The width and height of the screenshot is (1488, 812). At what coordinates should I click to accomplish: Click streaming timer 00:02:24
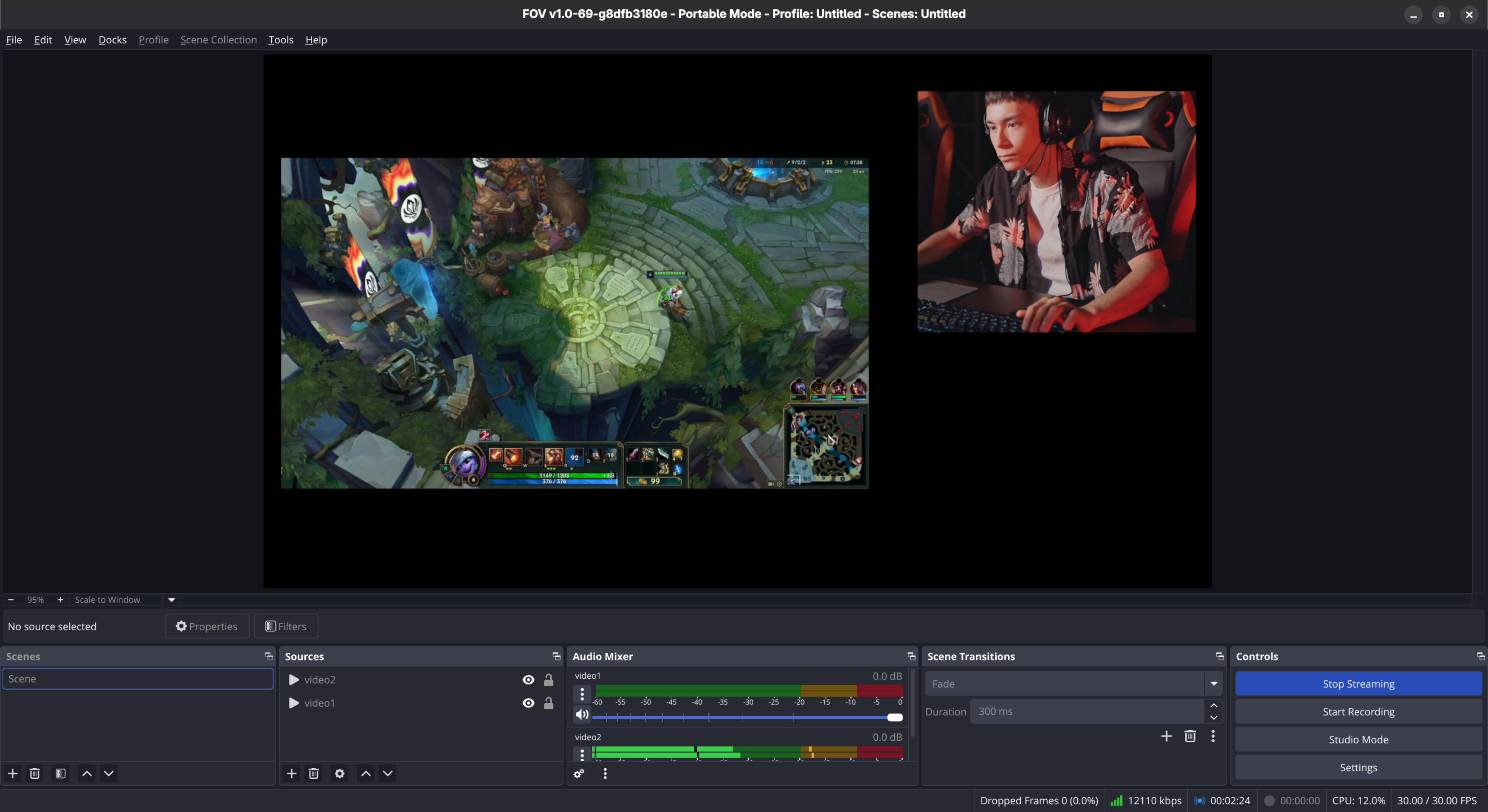1230,800
